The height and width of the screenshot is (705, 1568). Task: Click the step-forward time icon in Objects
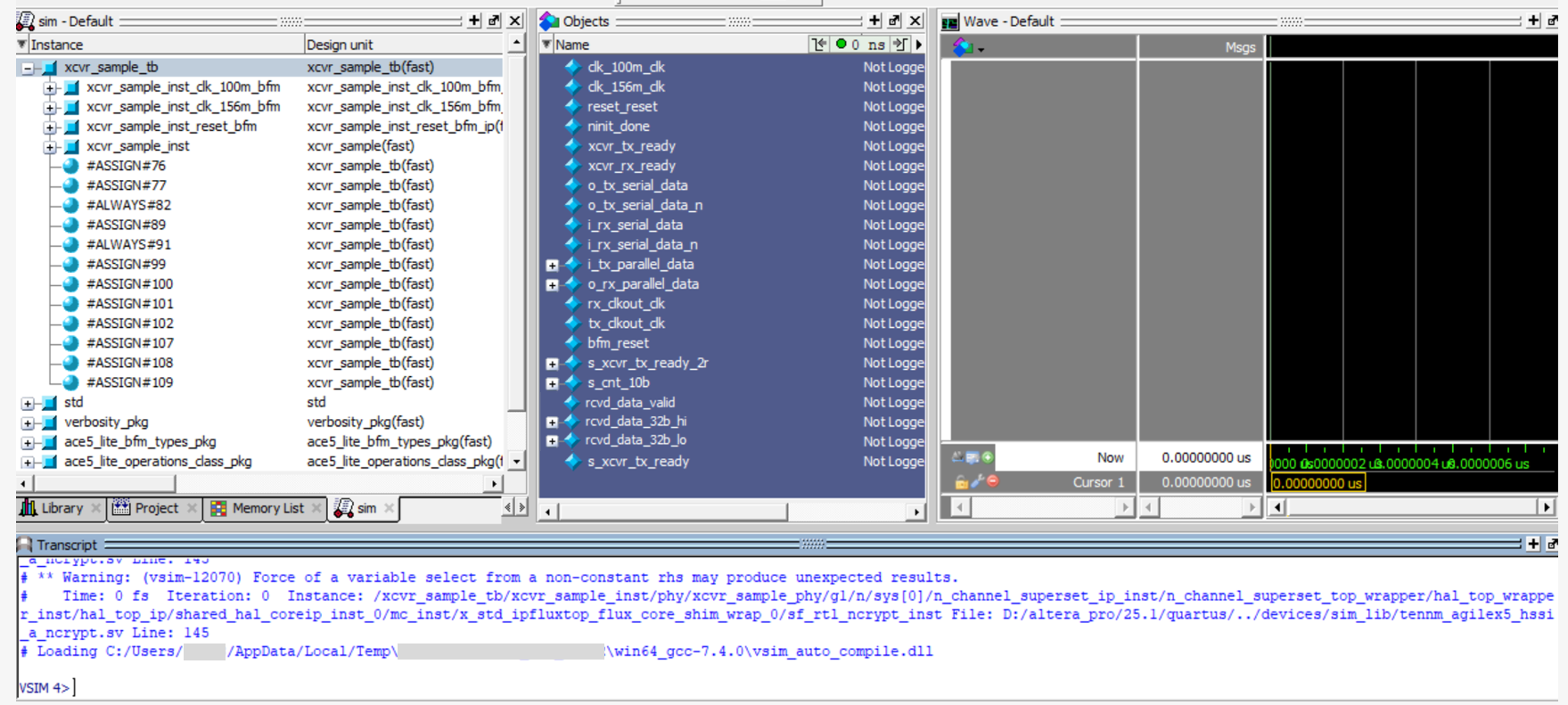click(x=900, y=45)
